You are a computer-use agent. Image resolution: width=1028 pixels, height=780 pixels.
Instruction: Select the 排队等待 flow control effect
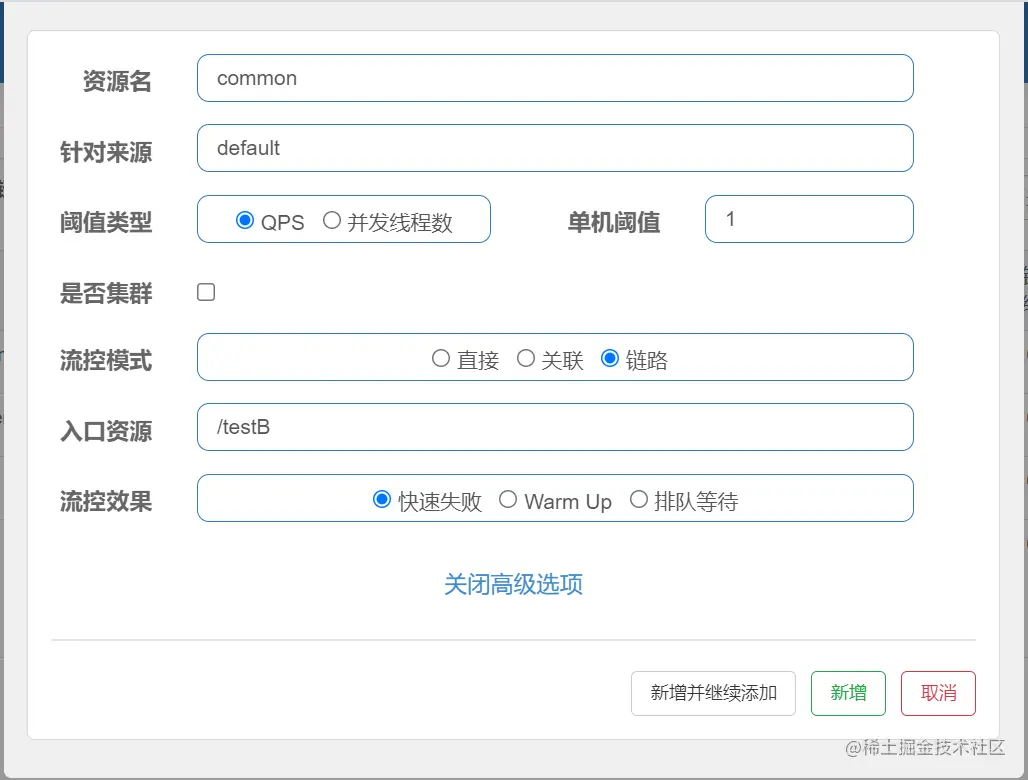point(639,499)
